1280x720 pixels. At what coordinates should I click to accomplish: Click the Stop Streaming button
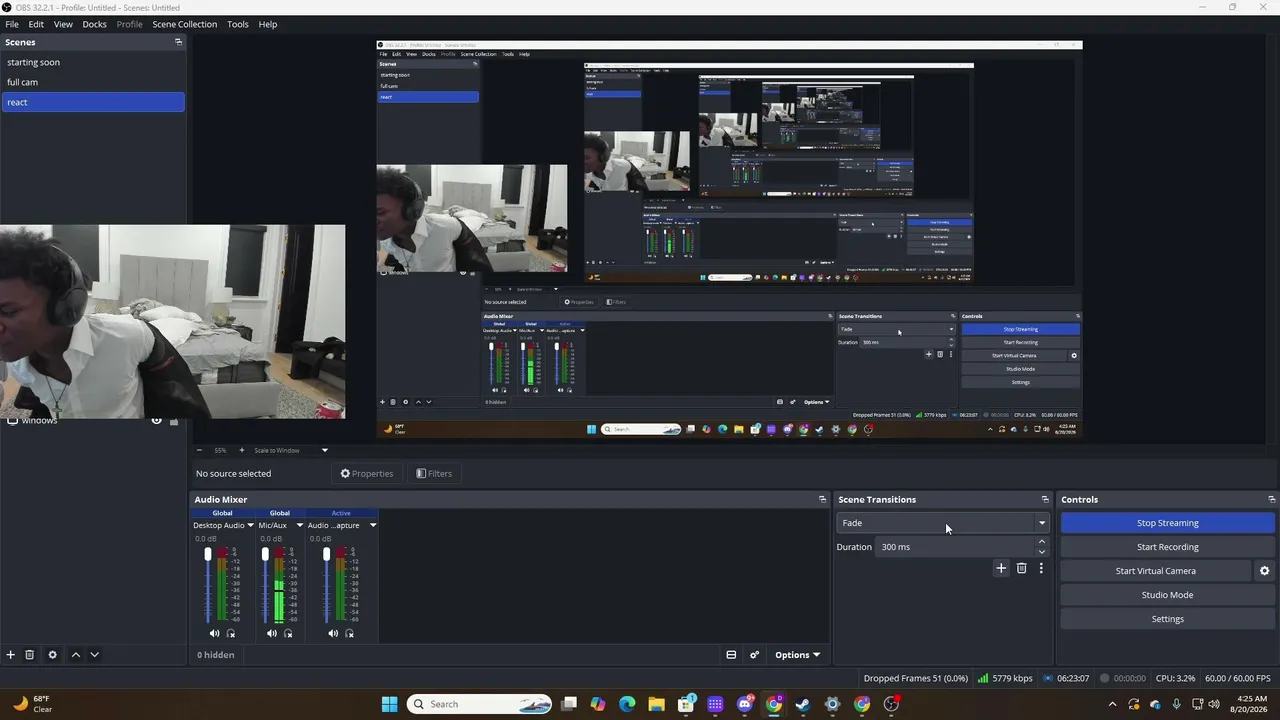[x=1167, y=523]
